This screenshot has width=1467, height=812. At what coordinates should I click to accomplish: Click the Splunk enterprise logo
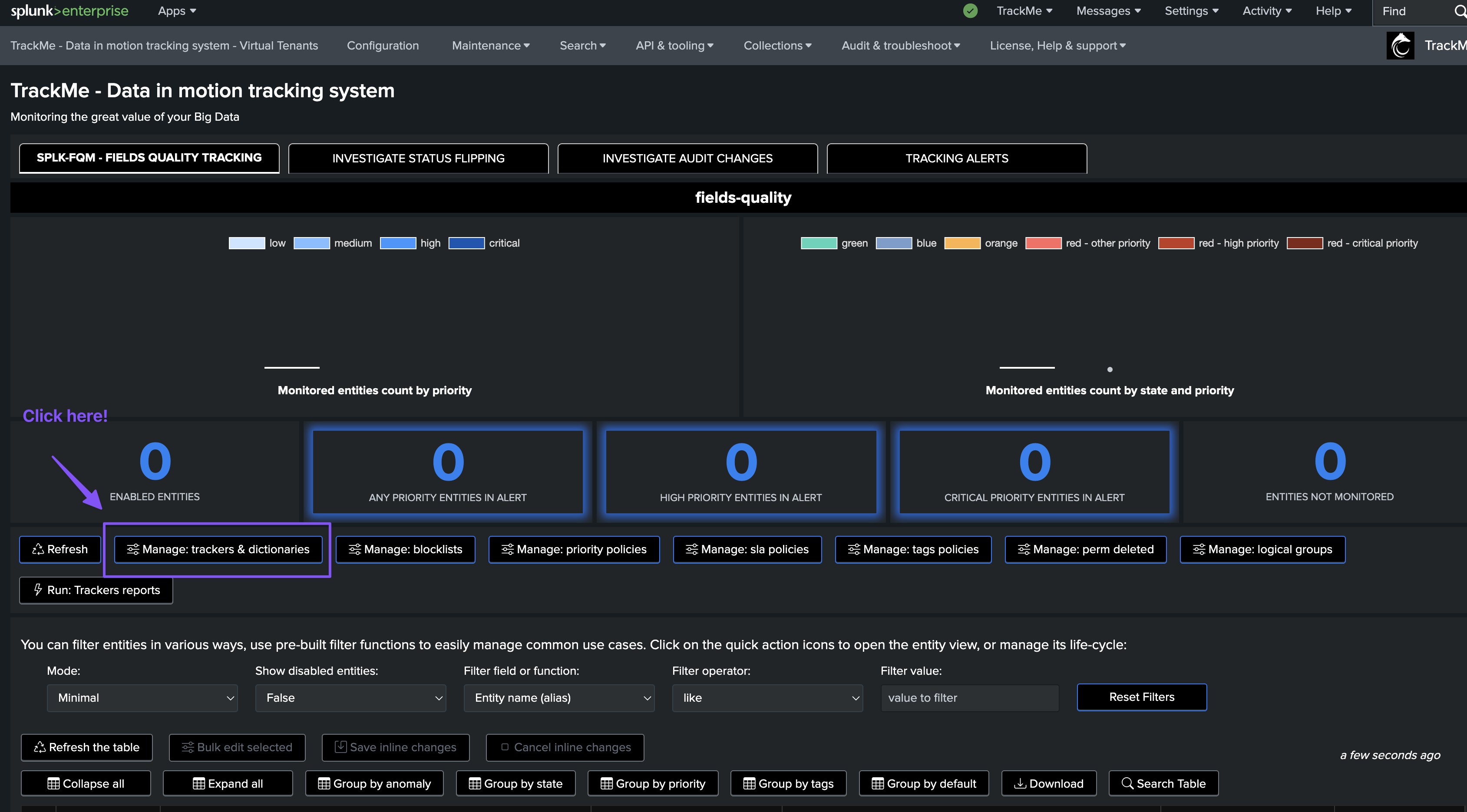(69, 11)
